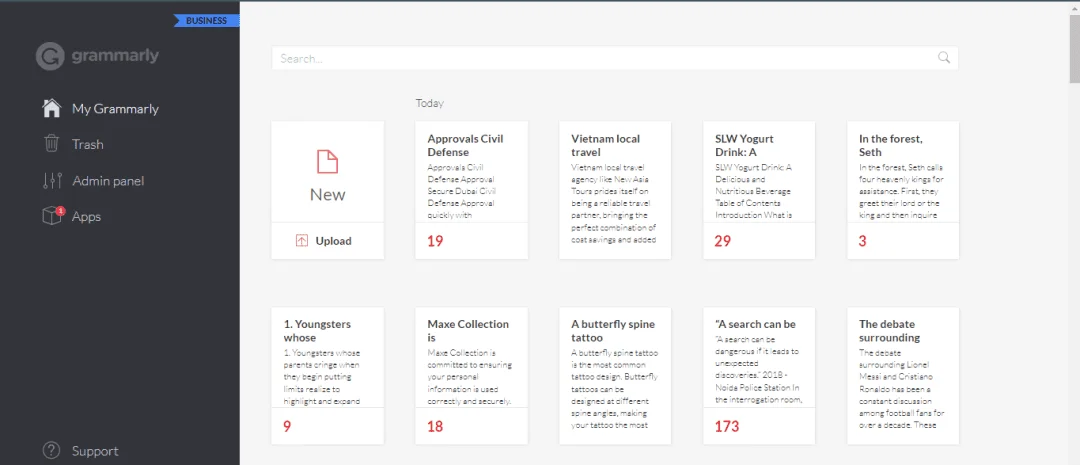
Task: Open My Grammarly home icon
Action: 52,108
